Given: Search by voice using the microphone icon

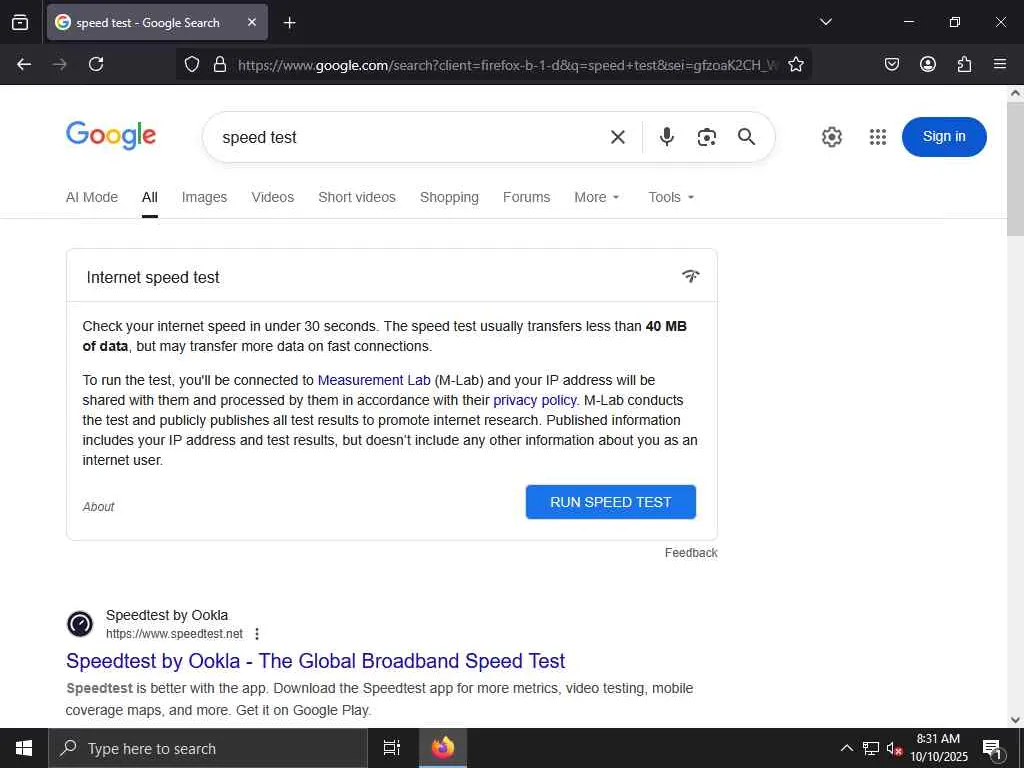Looking at the screenshot, I should pos(667,136).
